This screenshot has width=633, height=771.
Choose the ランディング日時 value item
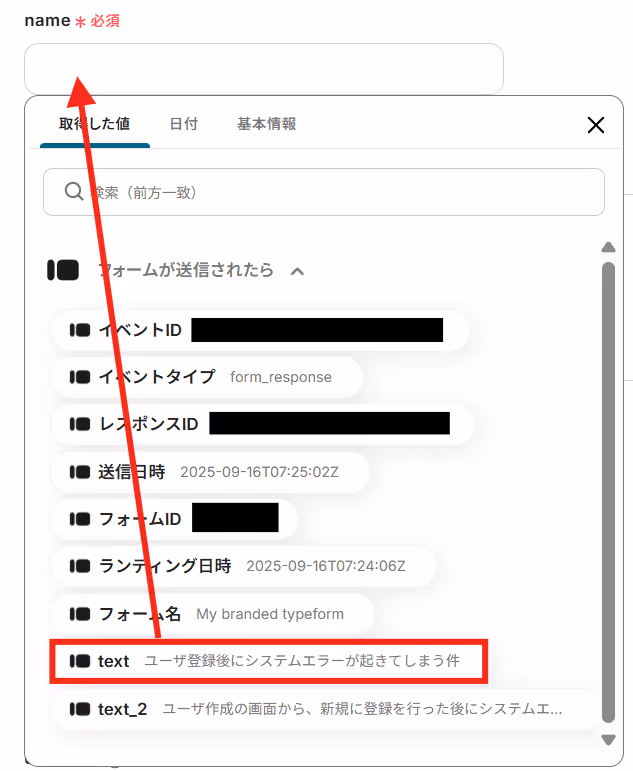tap(243, 566)
